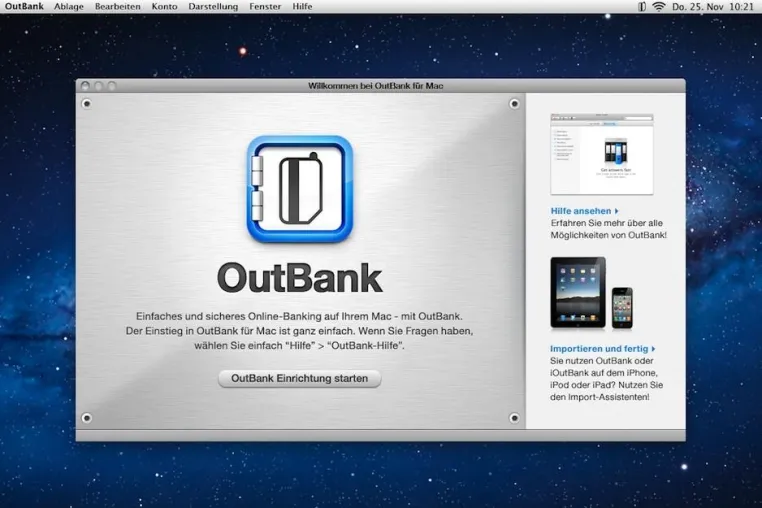Screen dimensions: 762x508
Task: Click text Einfaches und sicheres Online-Banking
Action: 229,316
